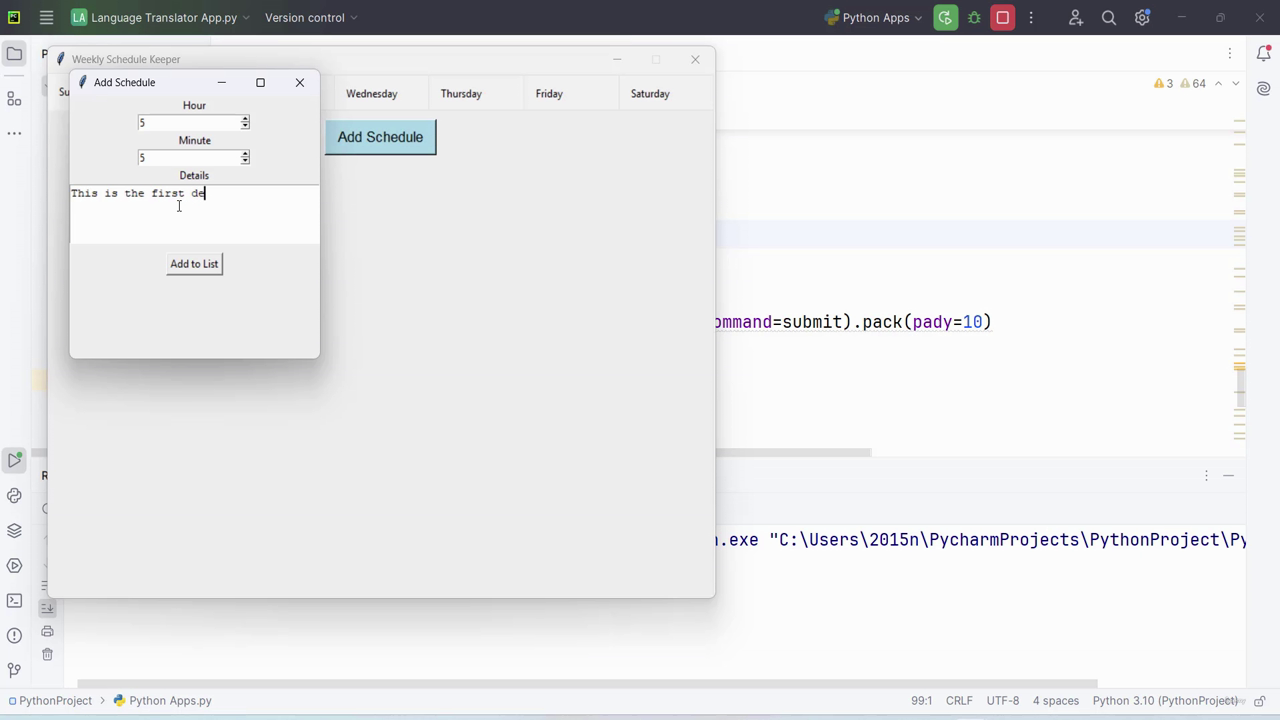
Task: Jump to previous highlighted error arrow
Action: (1218, 84)
